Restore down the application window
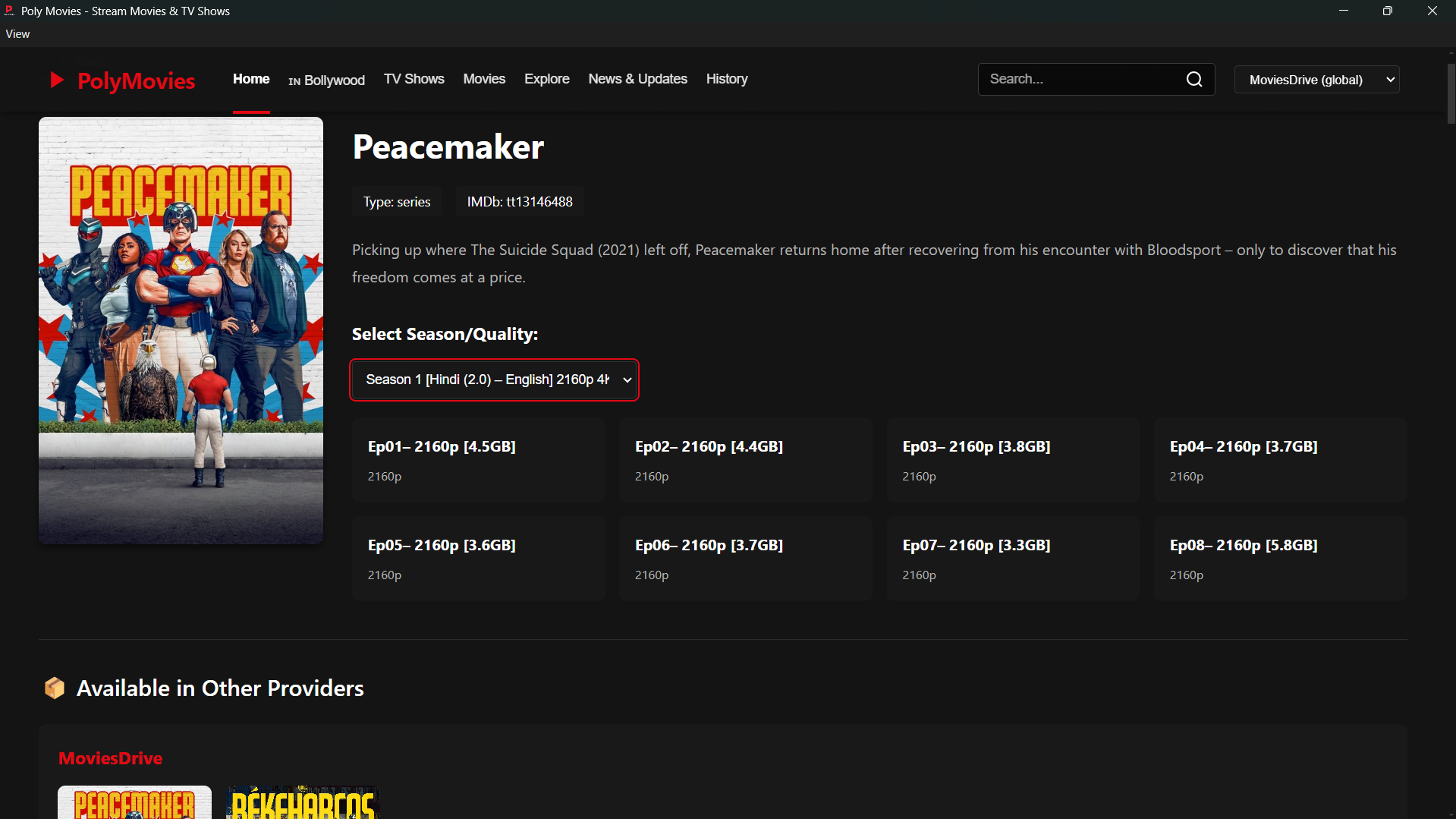Viewport: 1456px width, 819px height. tap(1387, 11)
